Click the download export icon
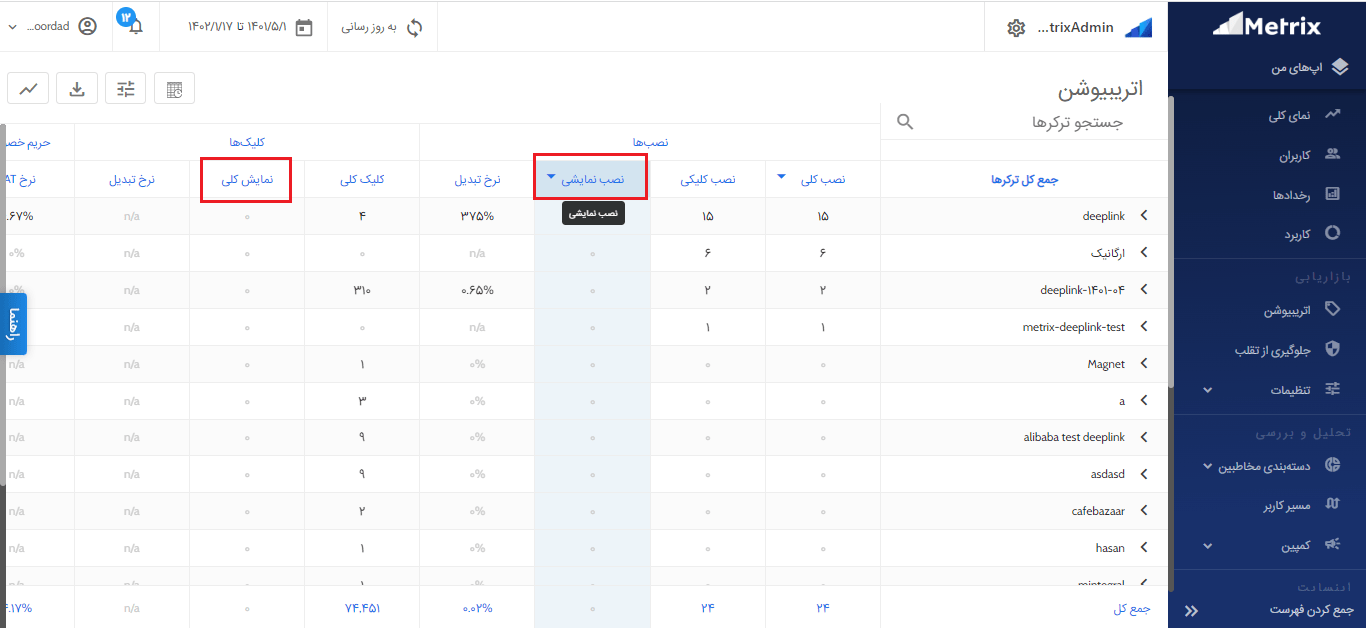This screenshot has width=1366, height=628. click(77, 89)
